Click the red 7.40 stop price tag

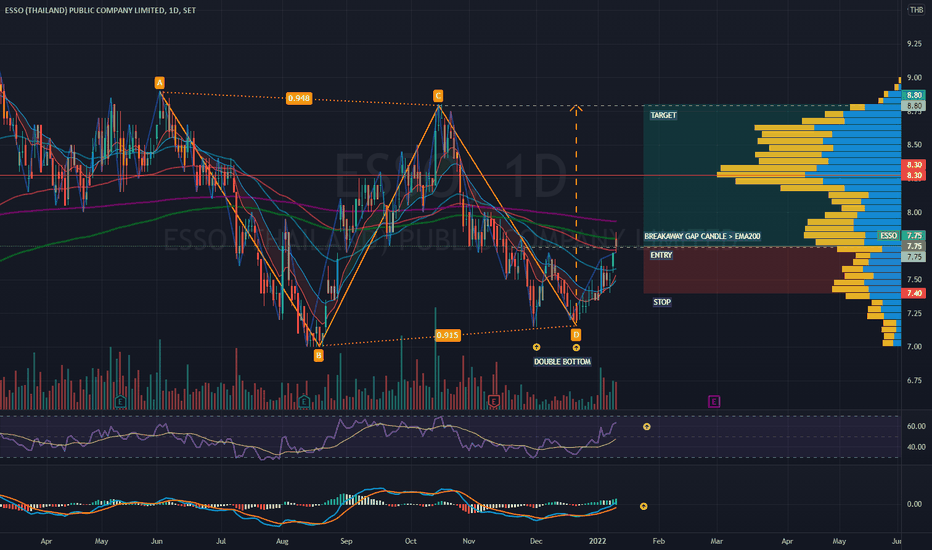[x=914, y=293]
